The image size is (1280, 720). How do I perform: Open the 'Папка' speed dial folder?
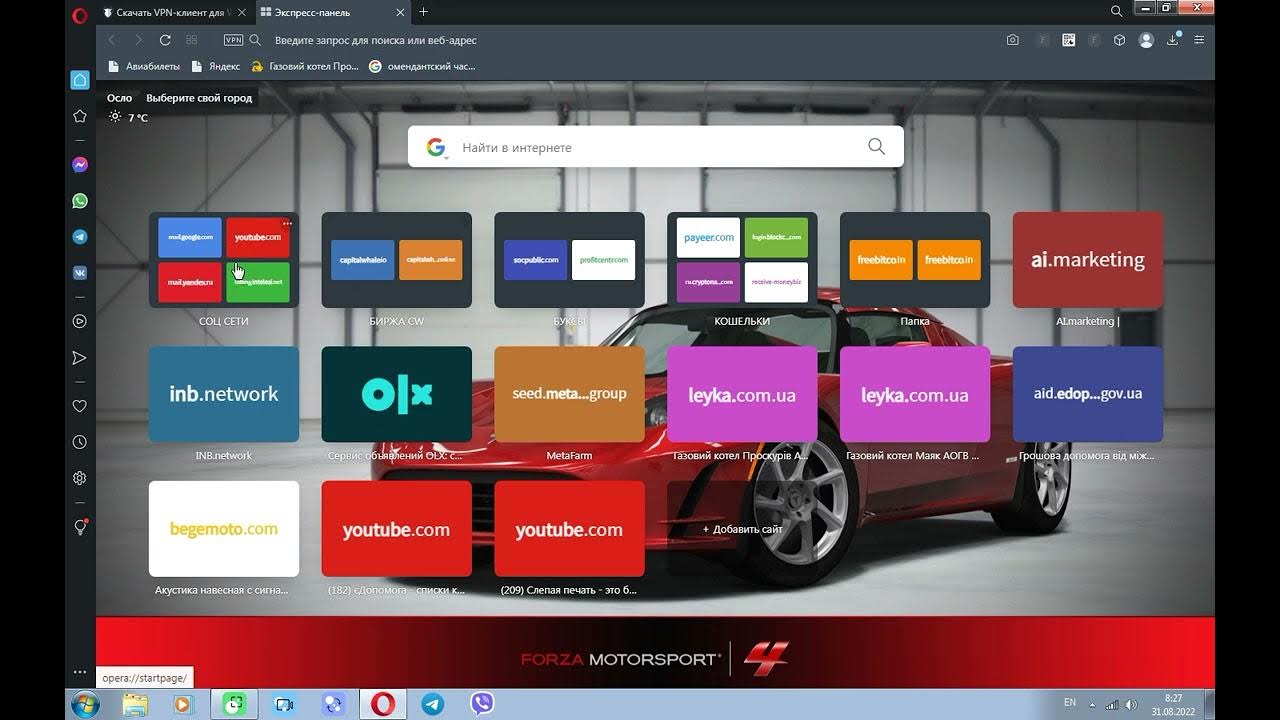coord(915,260)
